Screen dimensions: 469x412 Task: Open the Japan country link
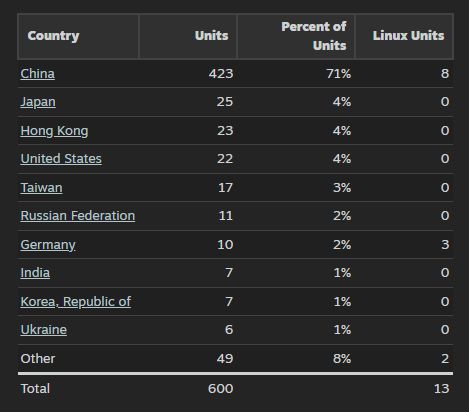[x=38, y=102]
